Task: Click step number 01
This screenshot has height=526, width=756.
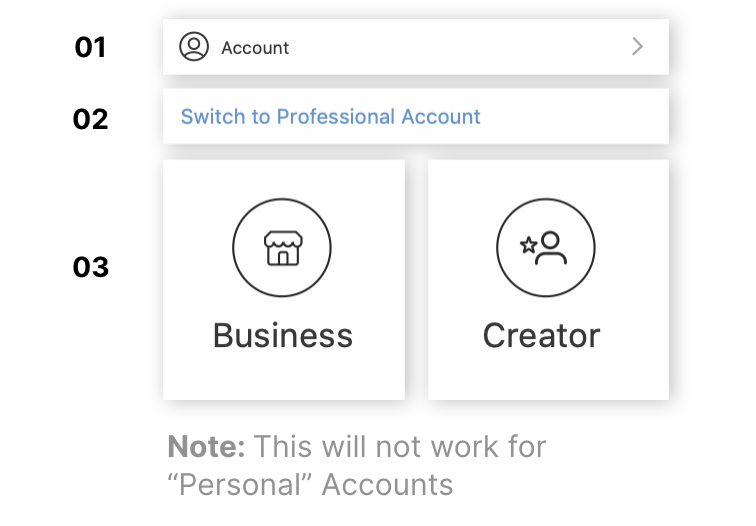Action: (x=90, y=47)
